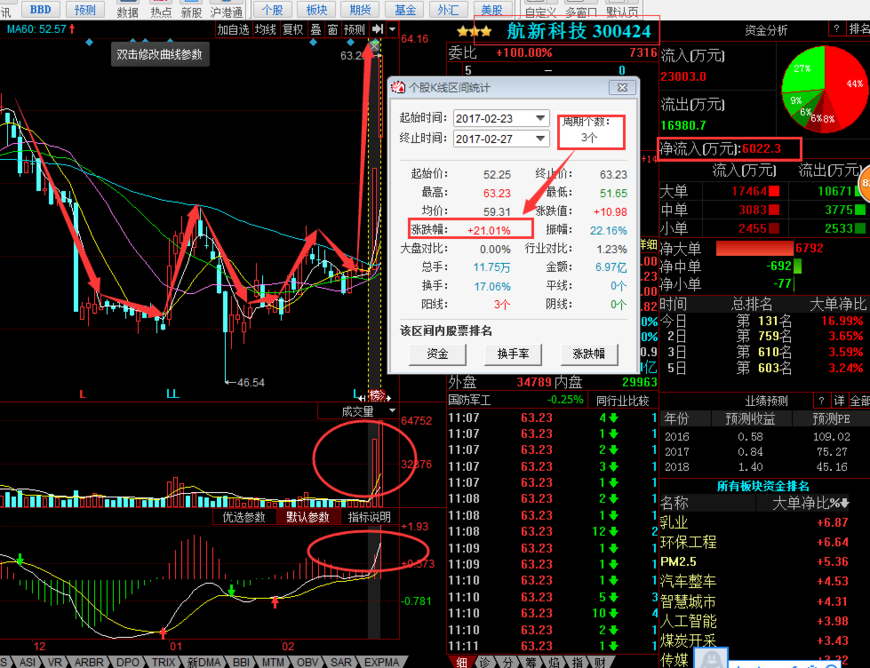This screenshot has height=668, width=870.
Task: Select the 筹 tab under the tick list
Action: pos(531,662)
